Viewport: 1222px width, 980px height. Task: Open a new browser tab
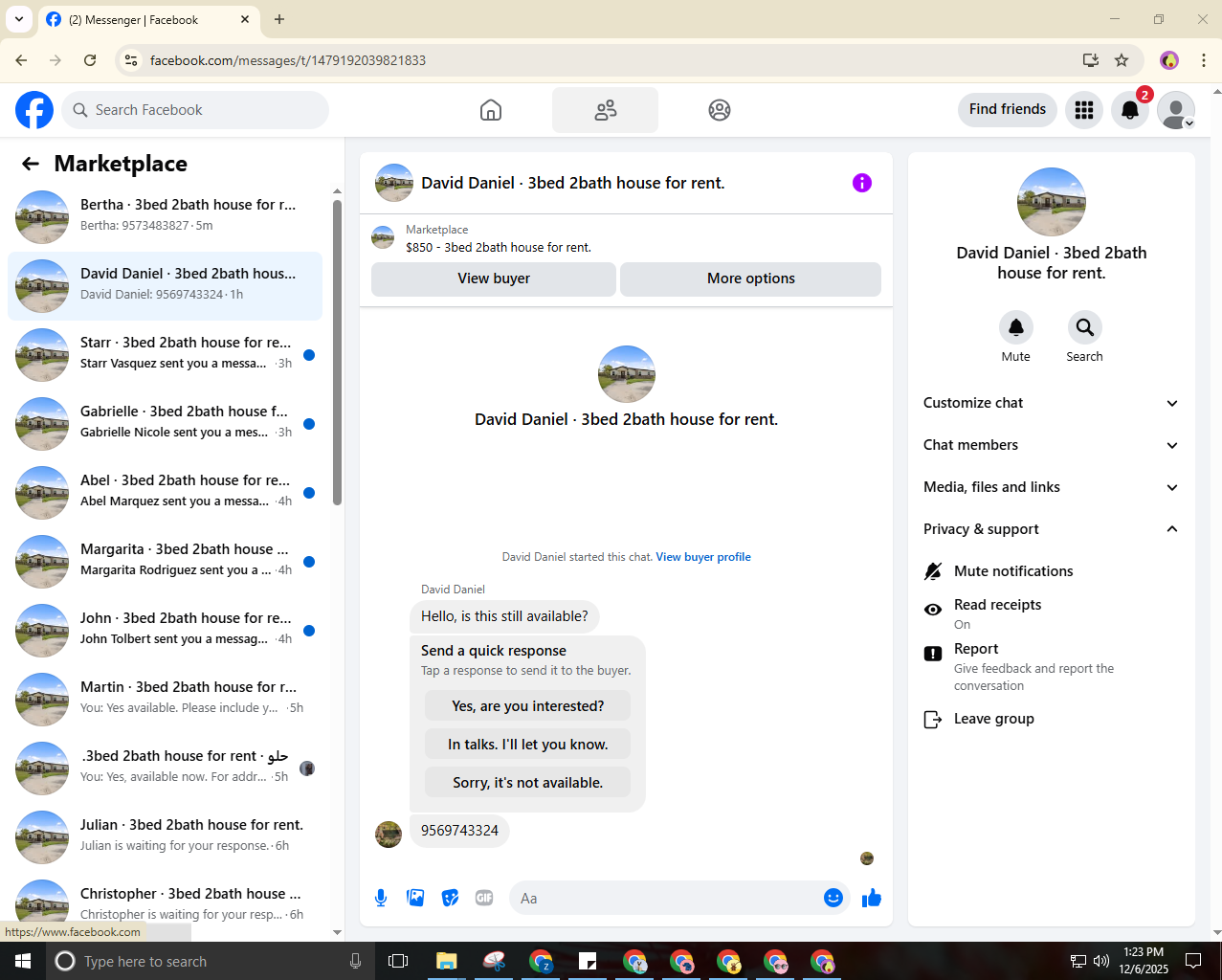pyautogui.click(x=279, y=19)
